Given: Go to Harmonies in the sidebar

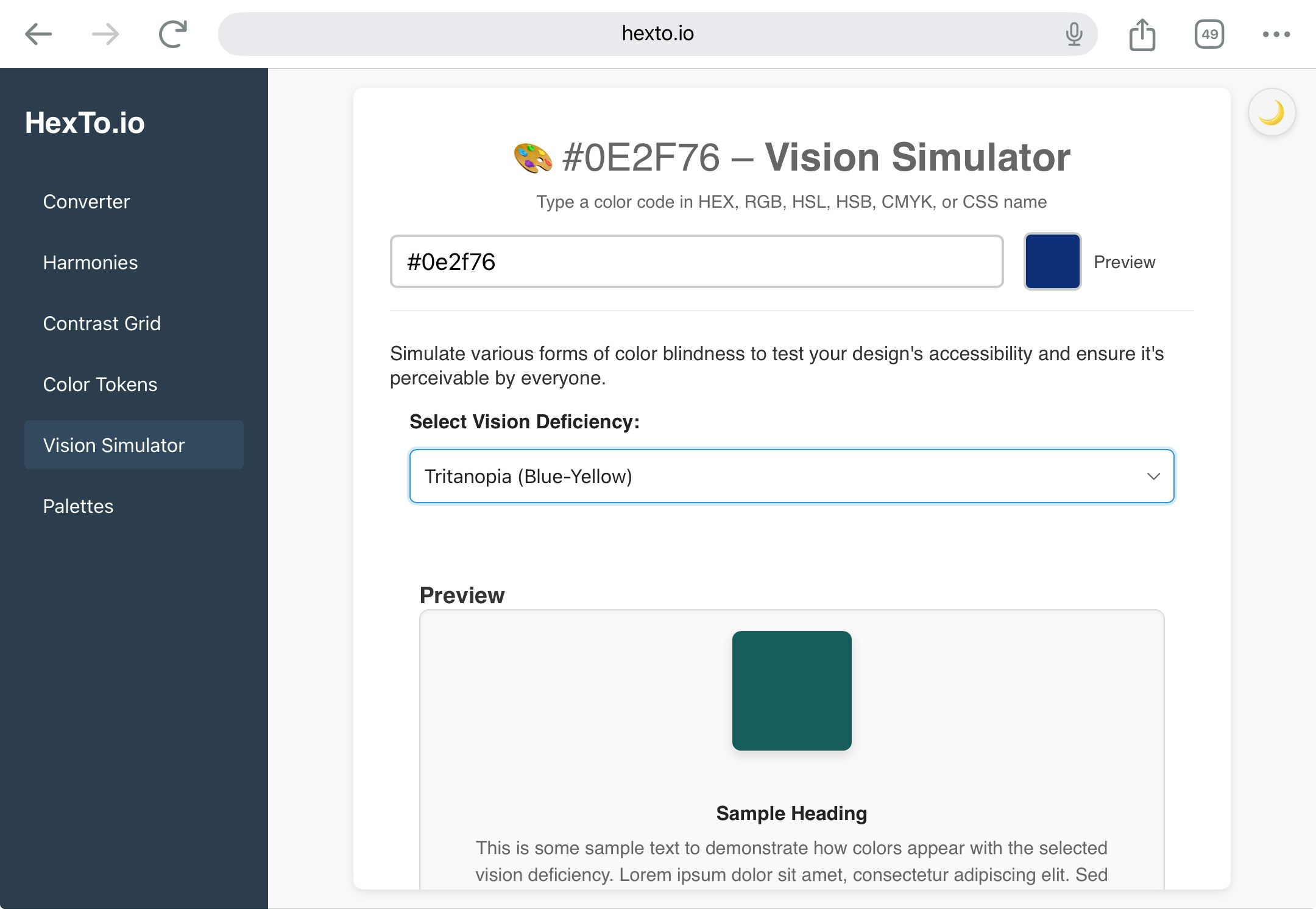Looking at the screenshot, I should pos(90,263).
